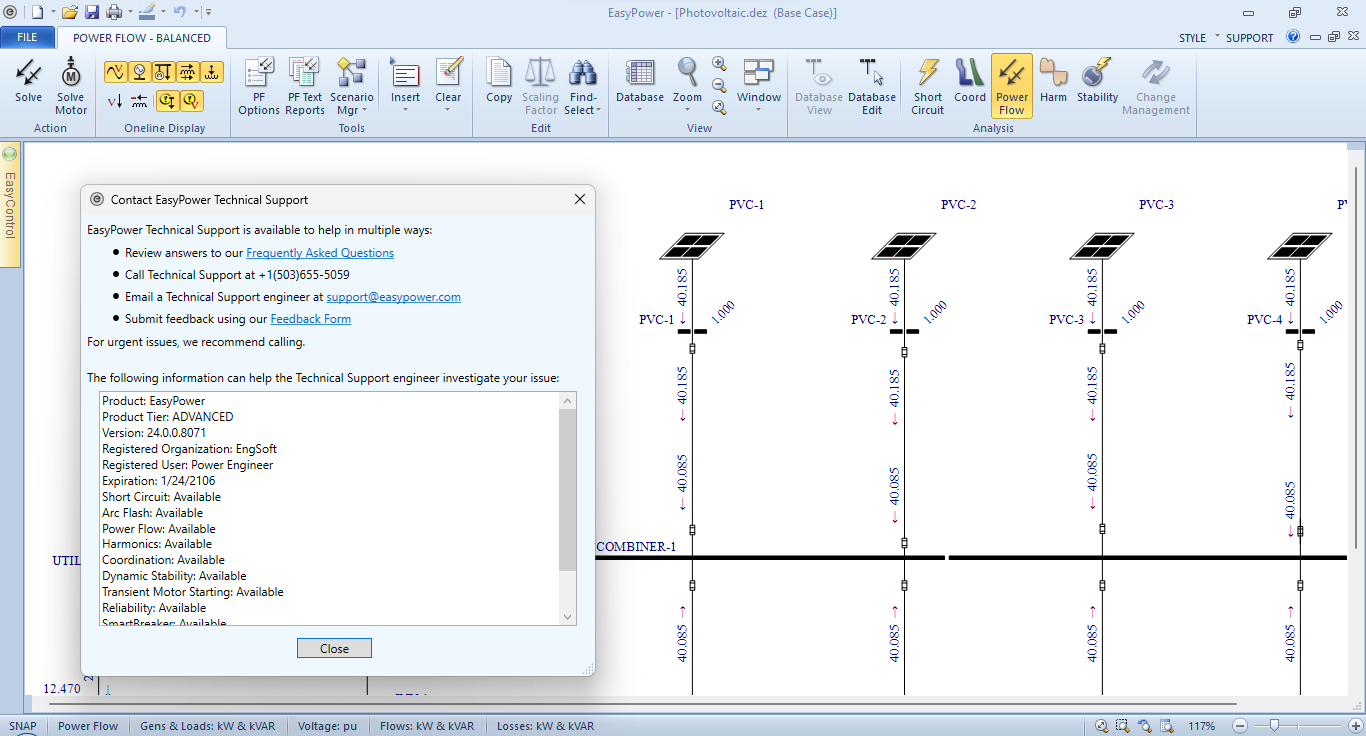Toggle overload flow warning display
The image size is (1366, 736).
coord(167,100)
